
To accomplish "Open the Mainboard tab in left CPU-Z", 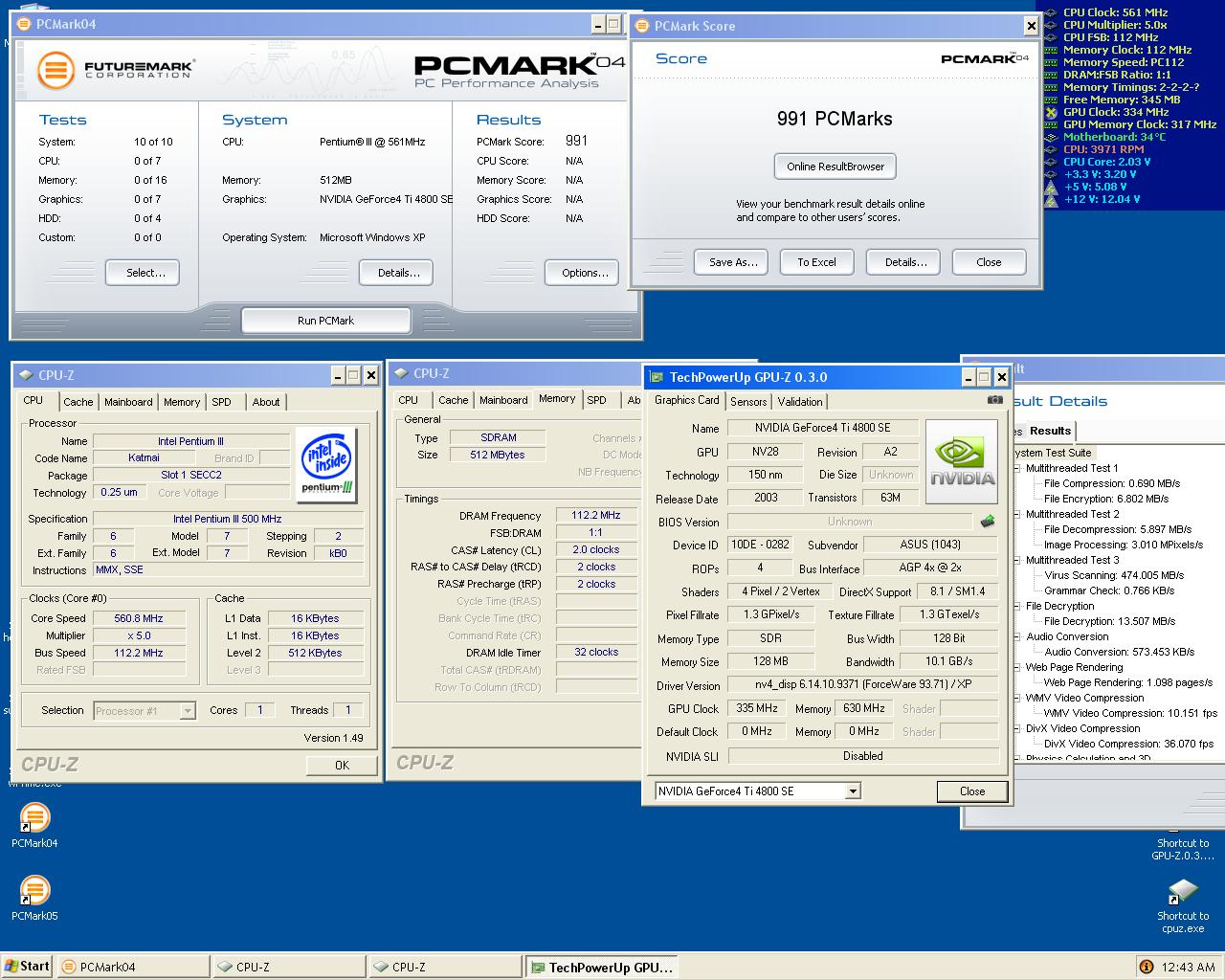I will (x=128, y=402).
